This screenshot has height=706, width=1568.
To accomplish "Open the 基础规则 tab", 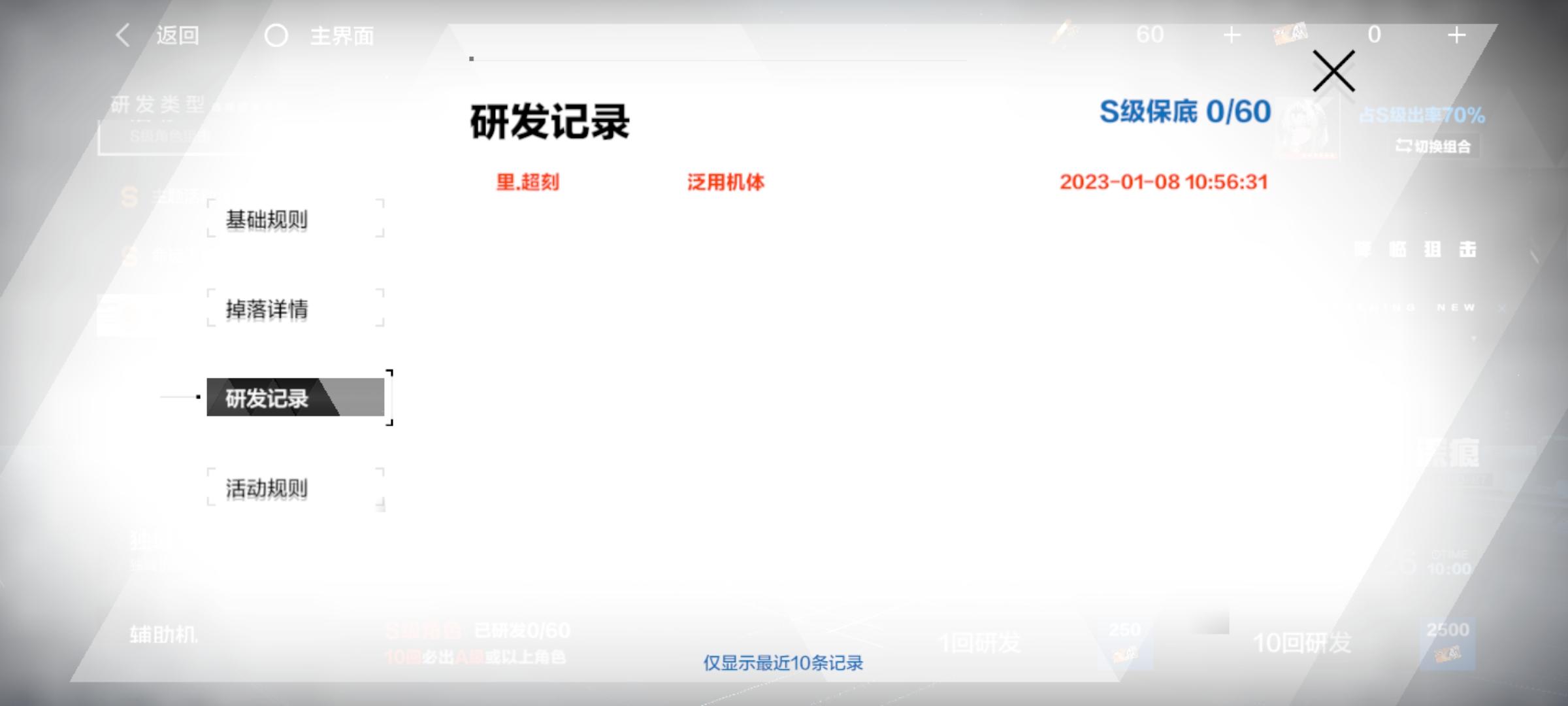I will click(x=295, y=220).
